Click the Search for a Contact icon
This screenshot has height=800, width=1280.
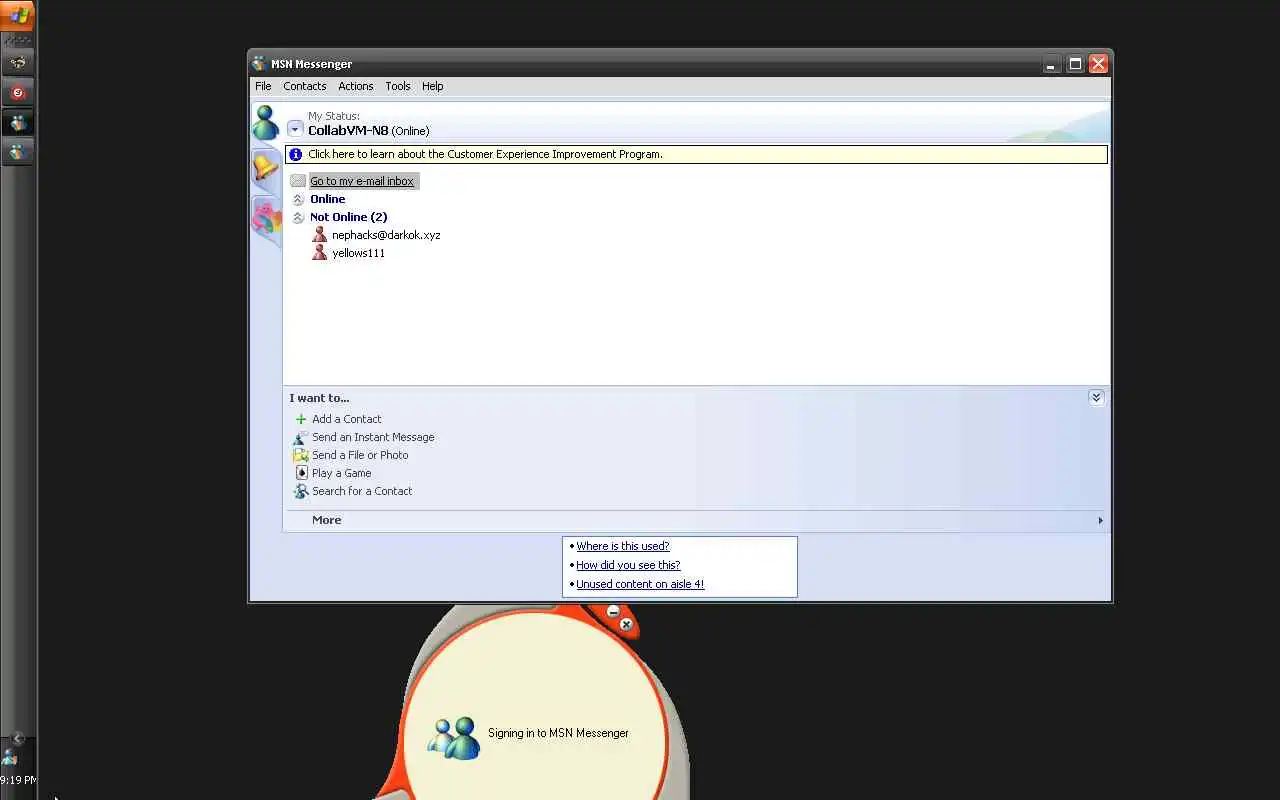click(x=300, y=491)
